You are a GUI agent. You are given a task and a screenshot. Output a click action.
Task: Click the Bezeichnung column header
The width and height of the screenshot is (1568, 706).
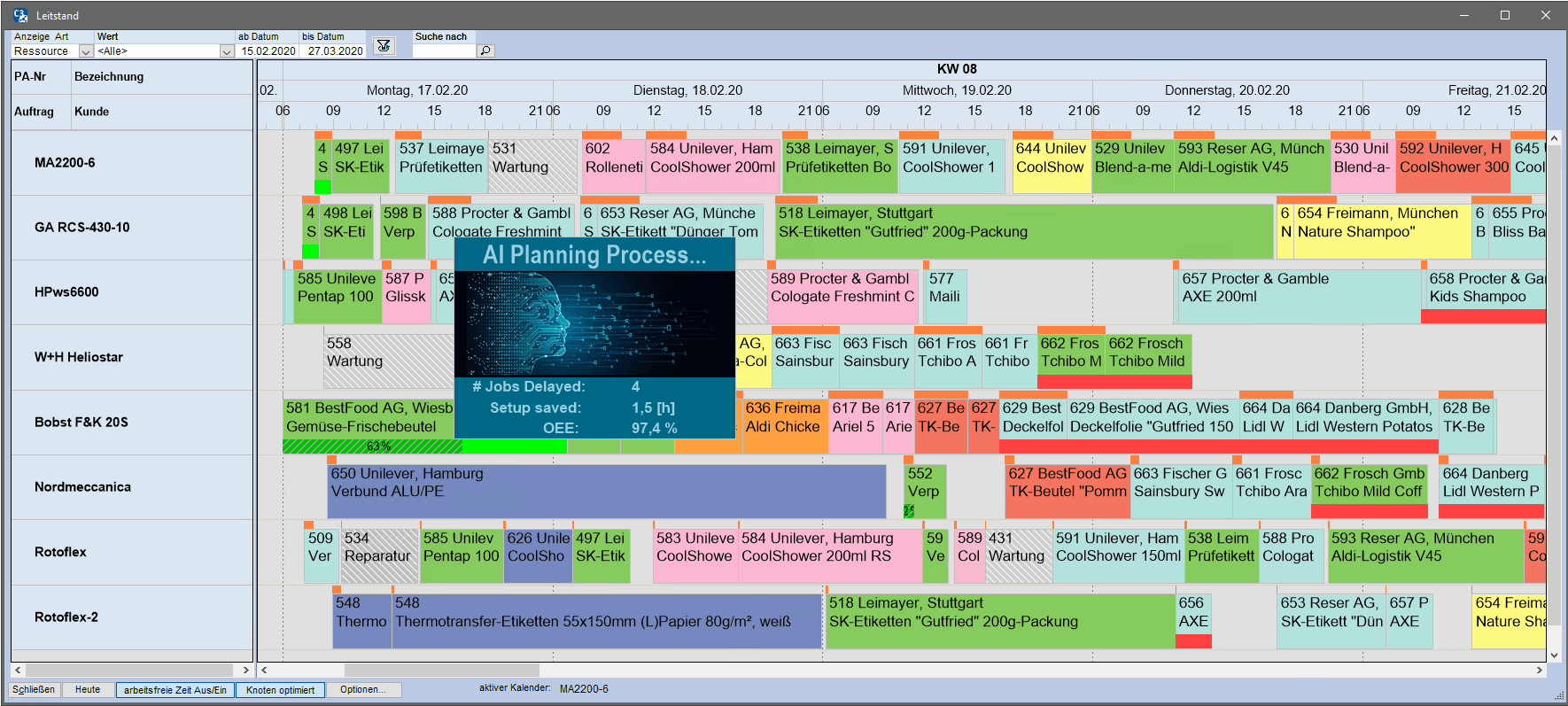[162, 77]
